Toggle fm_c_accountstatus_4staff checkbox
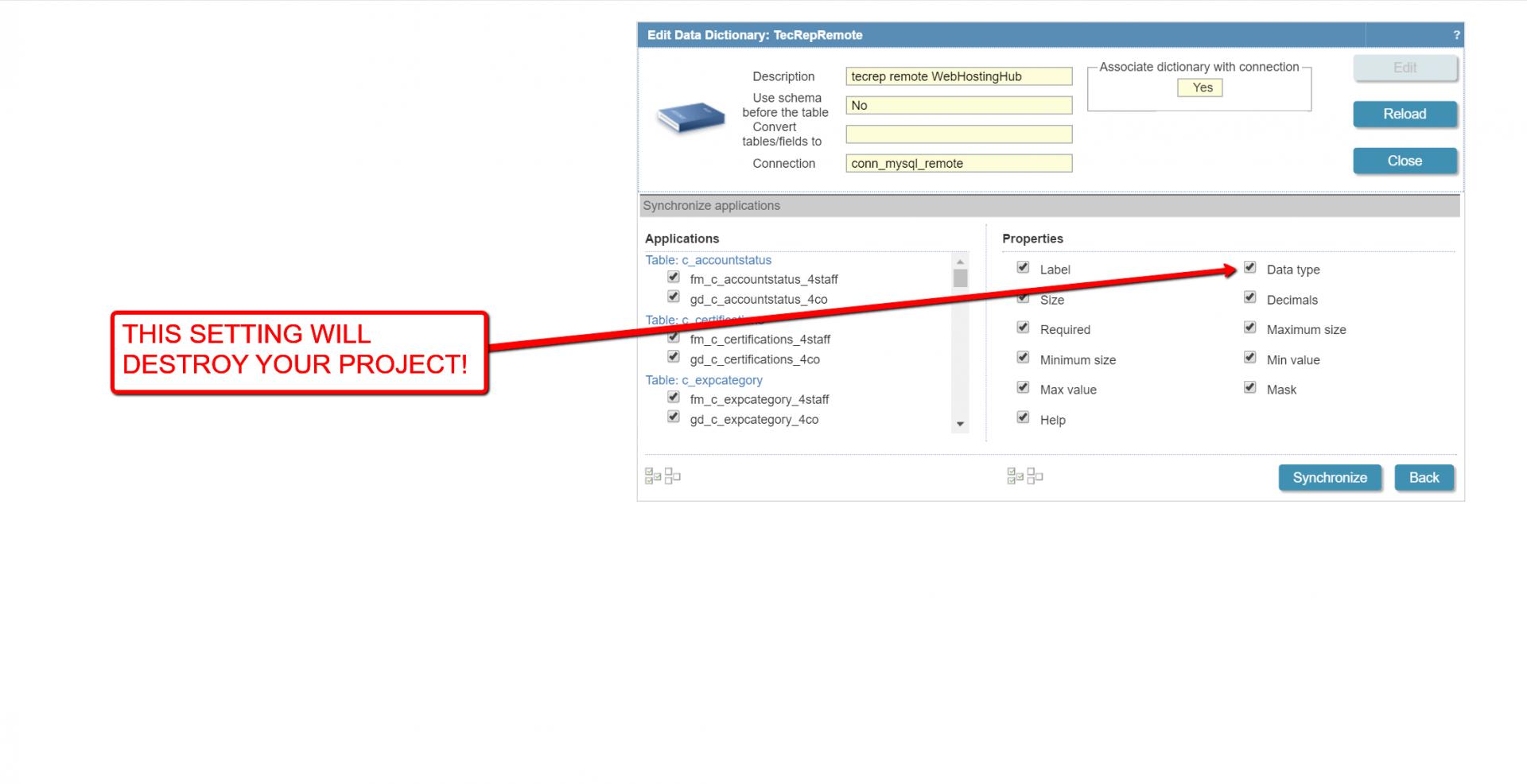The image size is (1527, 784). click(674, 278)
